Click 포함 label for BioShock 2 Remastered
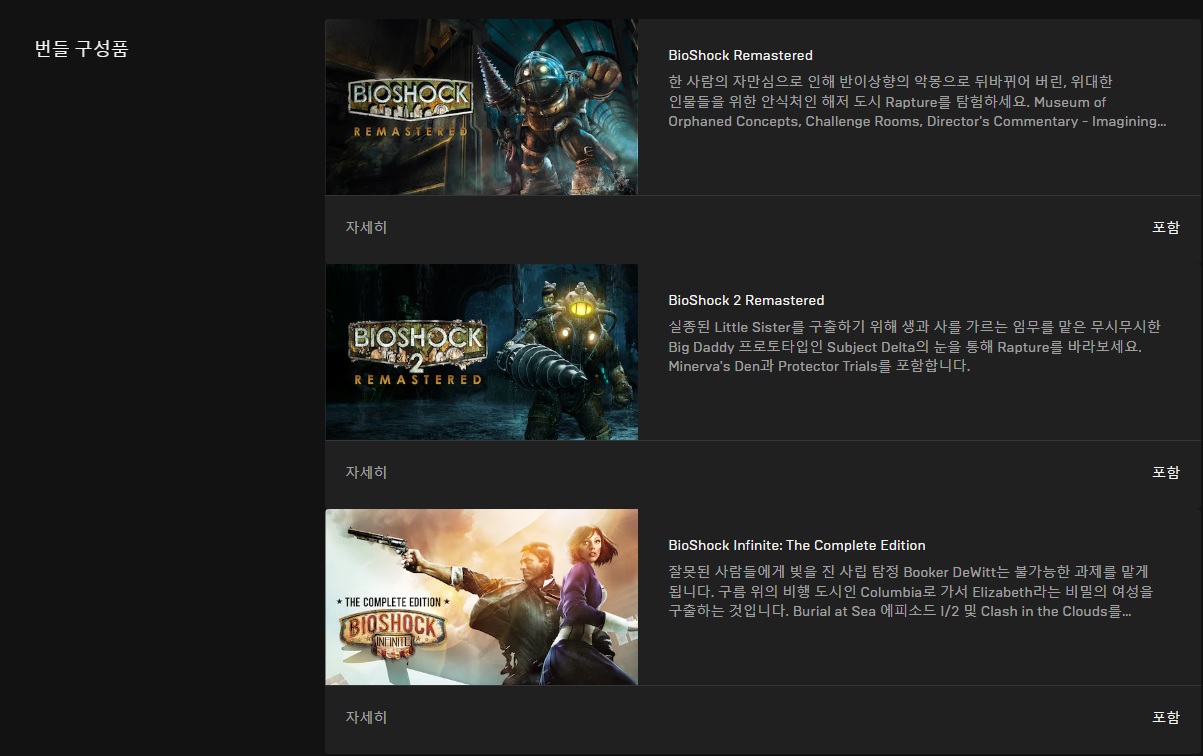 click(1166, 472)
